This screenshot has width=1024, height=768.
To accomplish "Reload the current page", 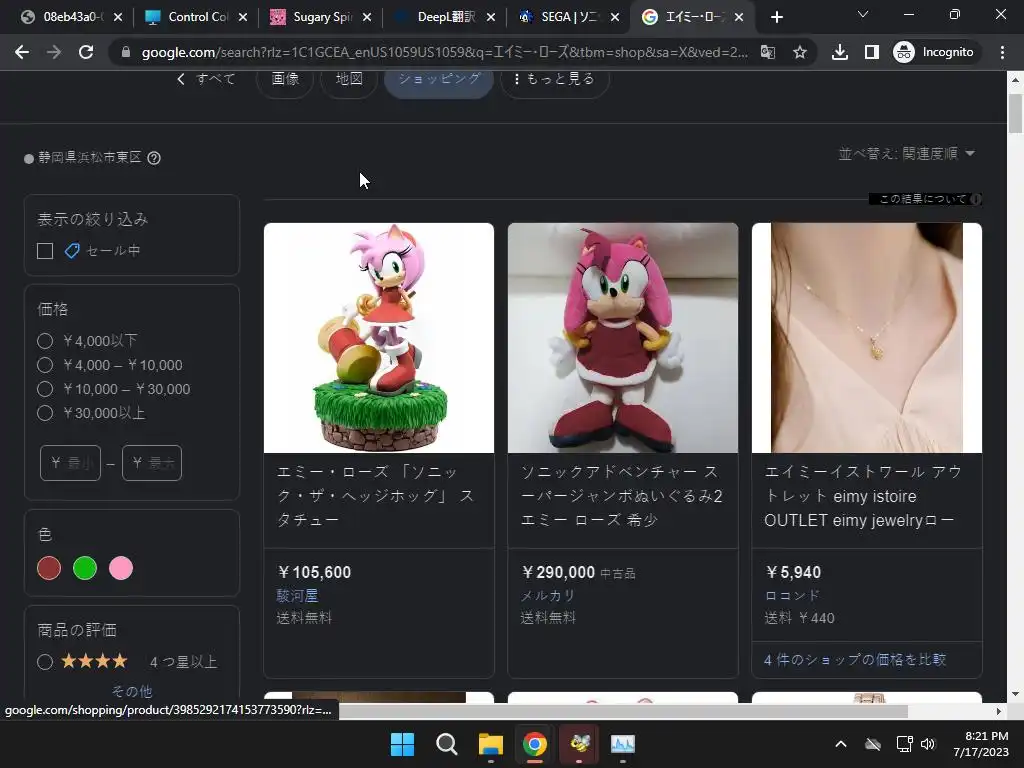I will click(x=86, y=52).
